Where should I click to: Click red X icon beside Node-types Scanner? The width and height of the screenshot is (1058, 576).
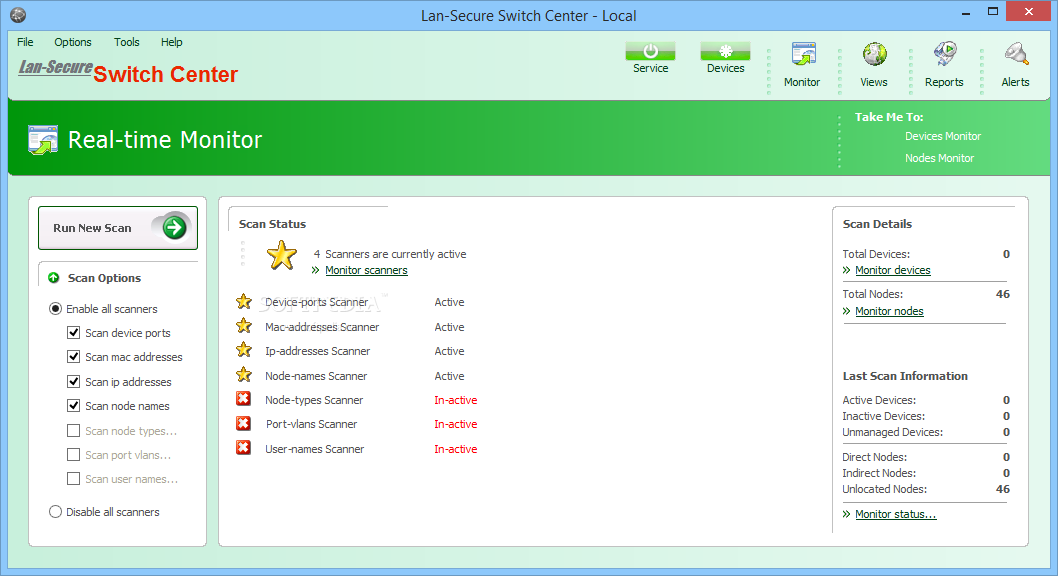click(244, 399)
